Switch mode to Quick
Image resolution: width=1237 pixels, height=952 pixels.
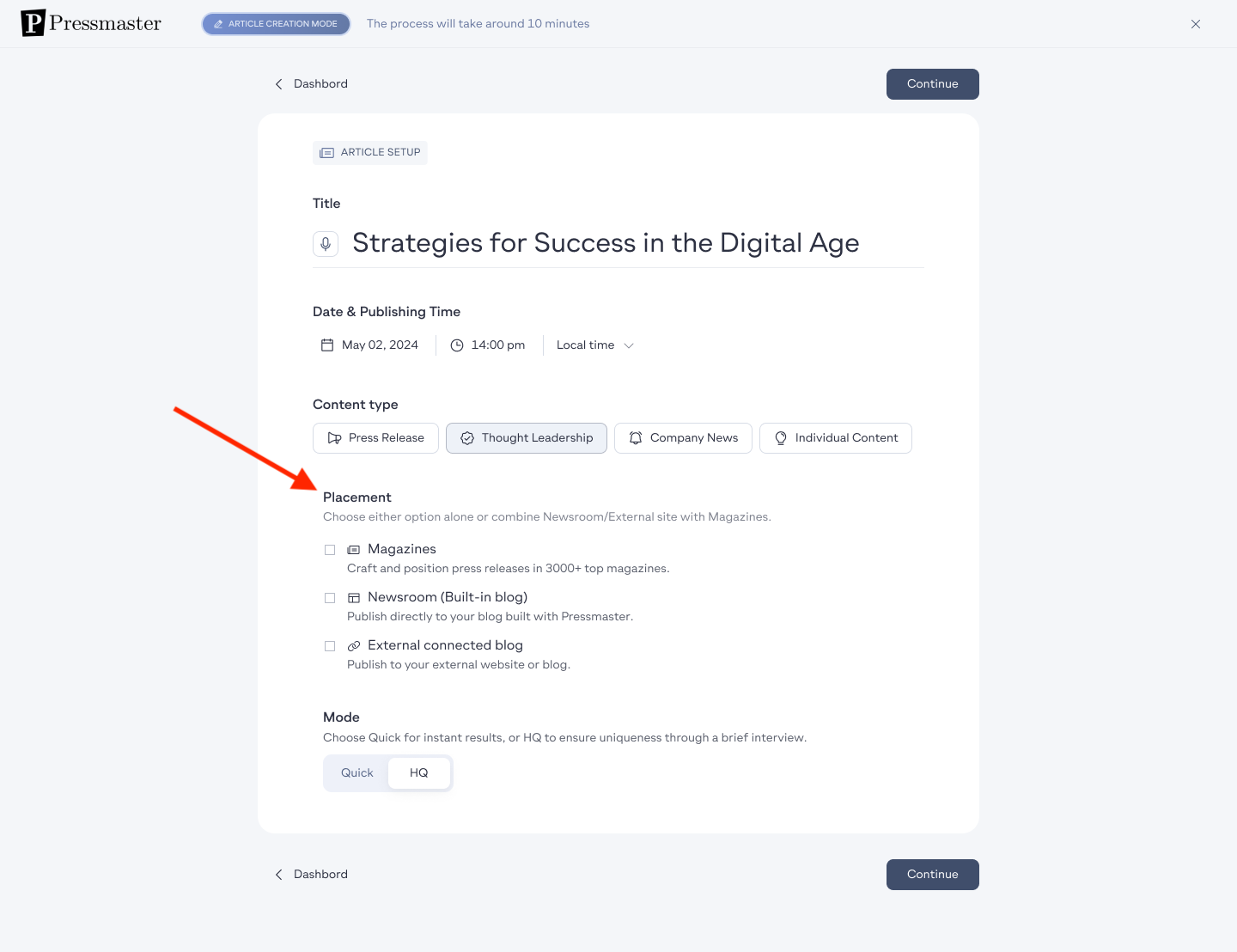(x=356, y=773)
